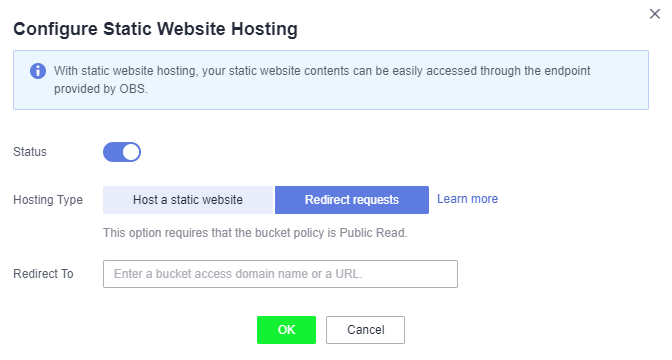Click the Status field label
The width and height of the screenshot is (672, 360).
(30, 152)
